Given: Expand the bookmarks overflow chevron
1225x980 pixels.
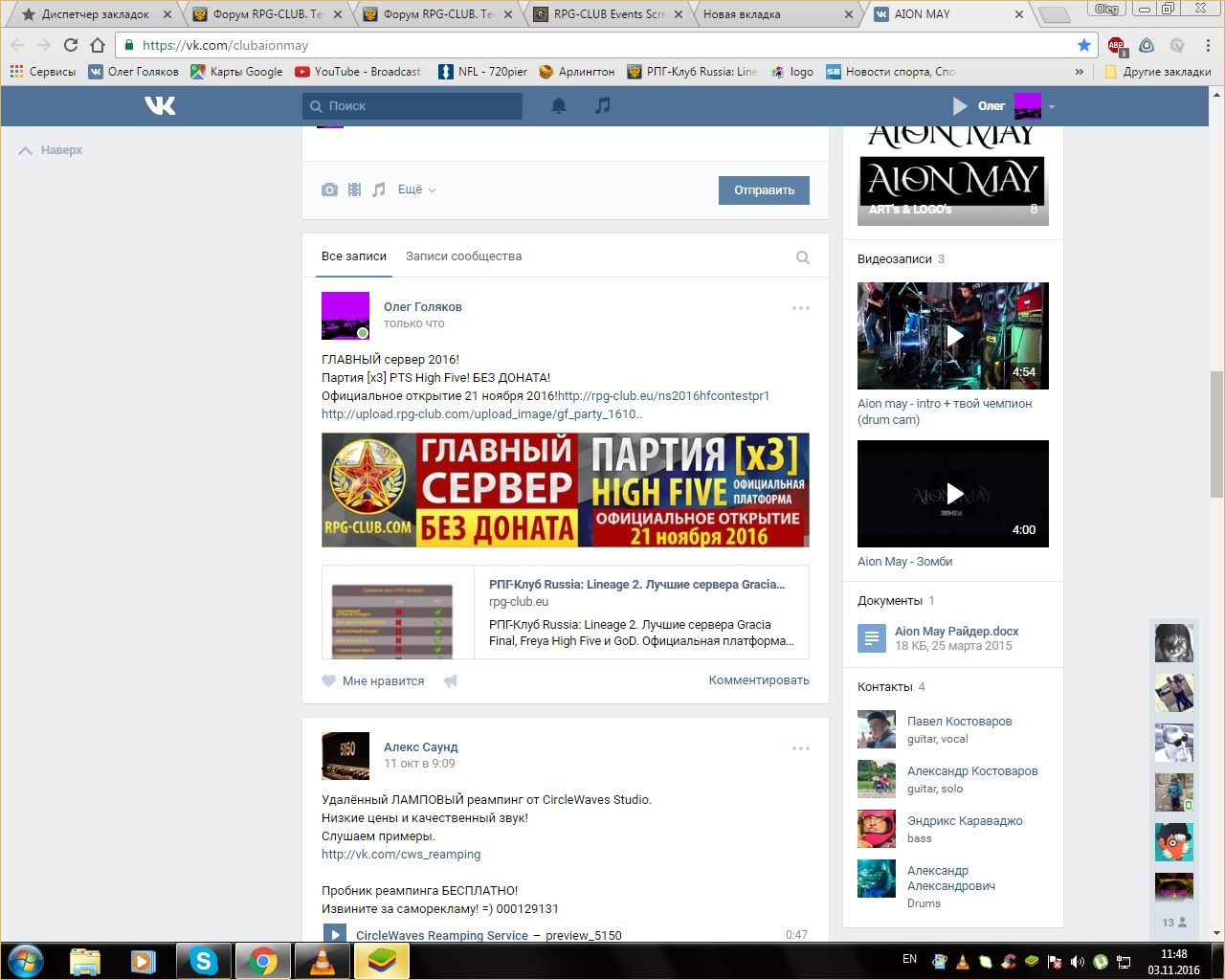Looking at the screenshot, I should click(1080, 72).
